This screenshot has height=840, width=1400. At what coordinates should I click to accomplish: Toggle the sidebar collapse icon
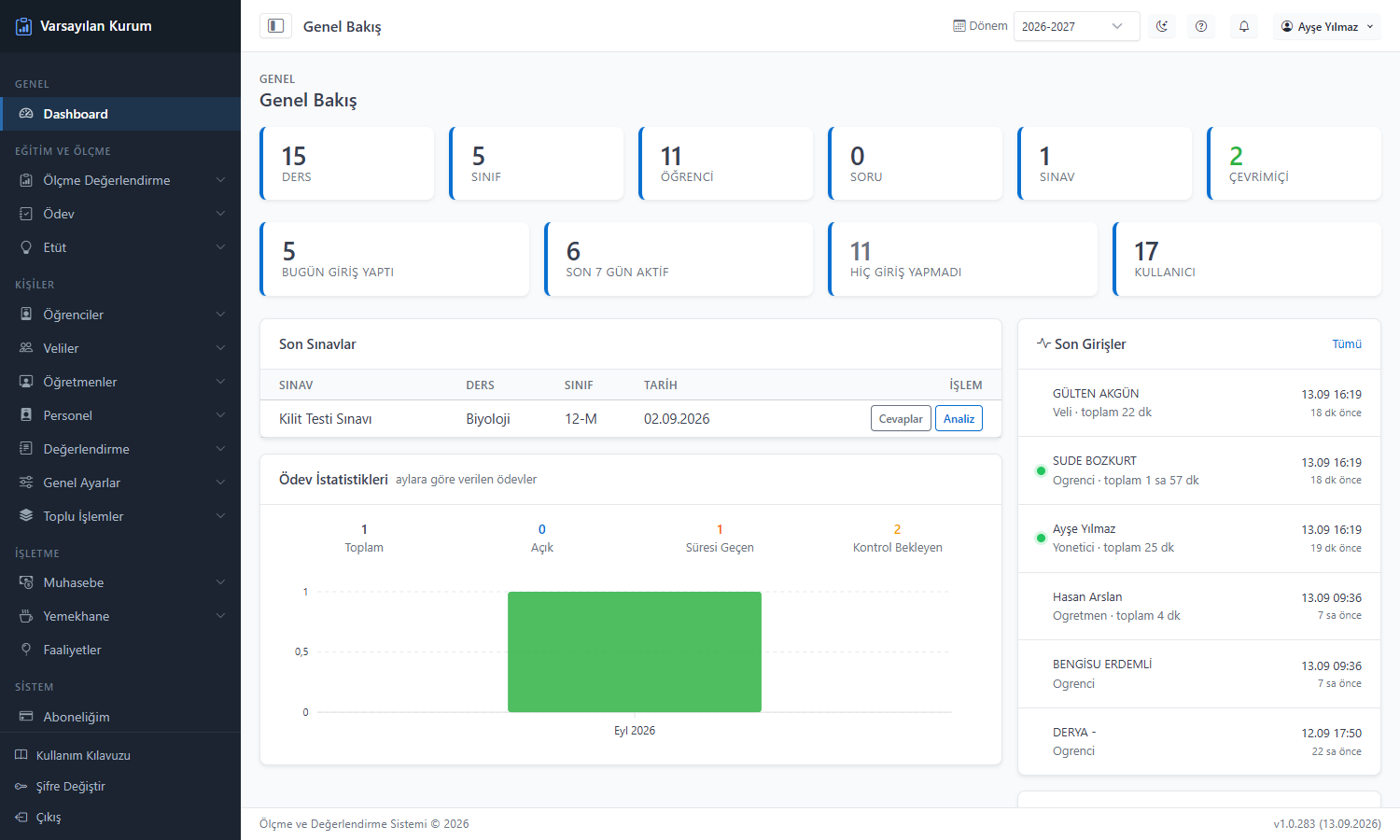(275, 26)
